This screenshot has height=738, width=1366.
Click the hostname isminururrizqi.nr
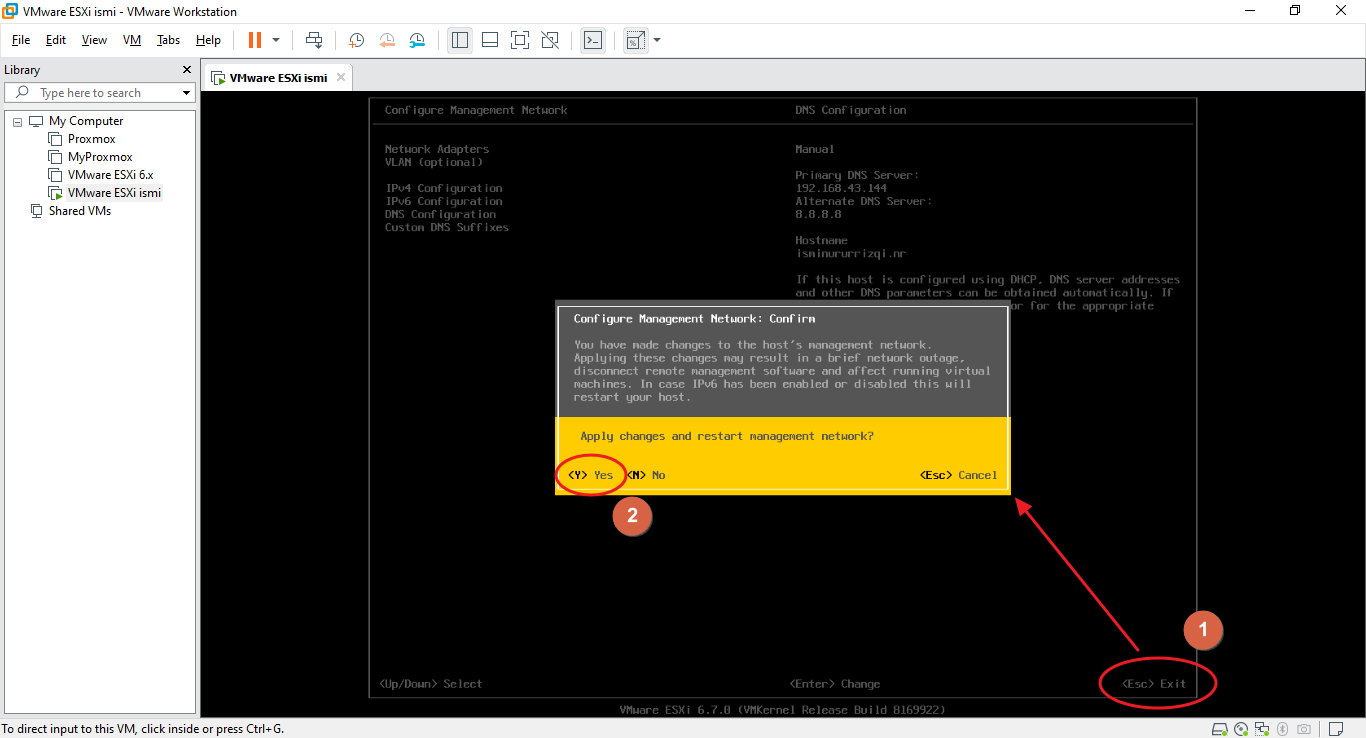(x=850, y=254)
